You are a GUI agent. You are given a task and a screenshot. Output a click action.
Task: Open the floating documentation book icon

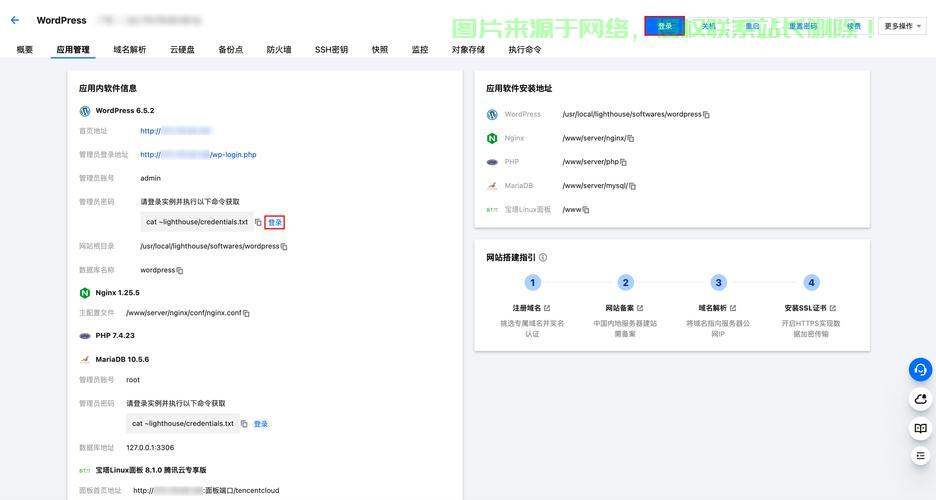[920, 428]
